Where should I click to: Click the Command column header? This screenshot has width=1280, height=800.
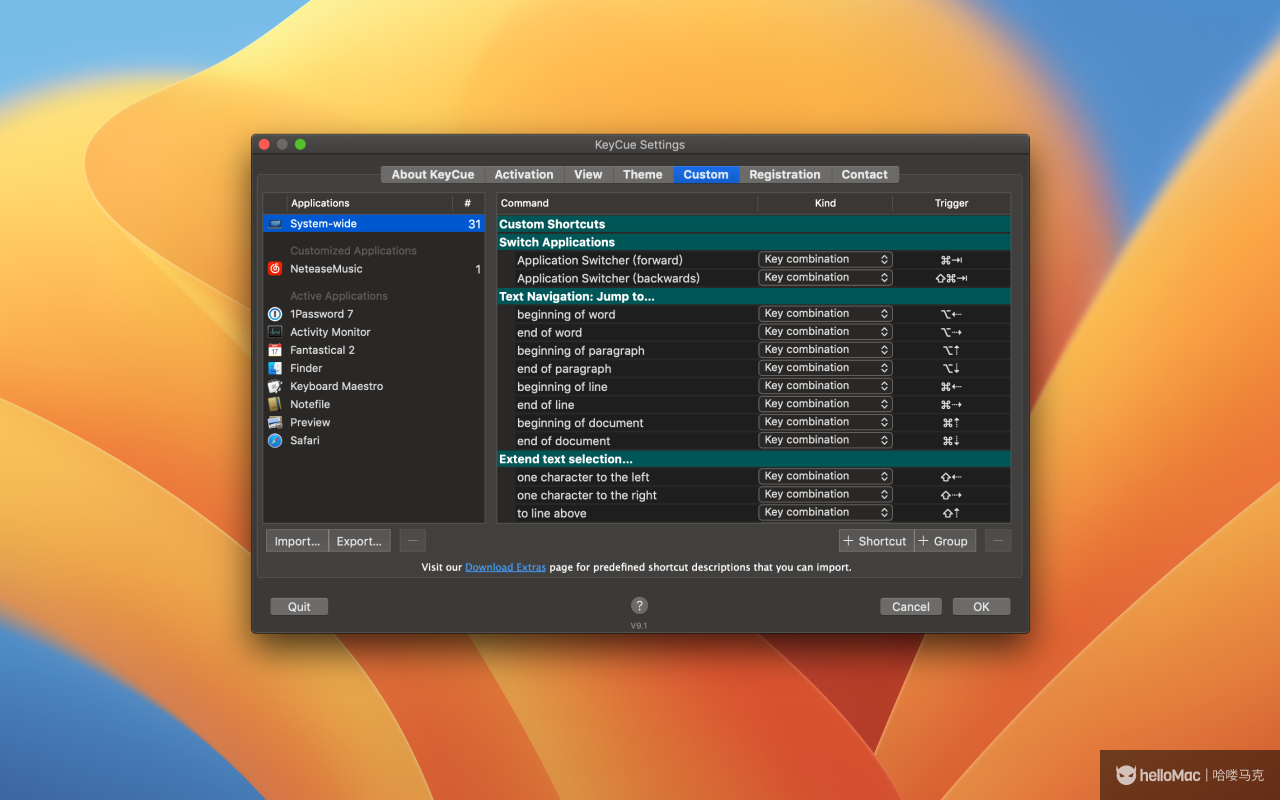[x=627, y=203]
